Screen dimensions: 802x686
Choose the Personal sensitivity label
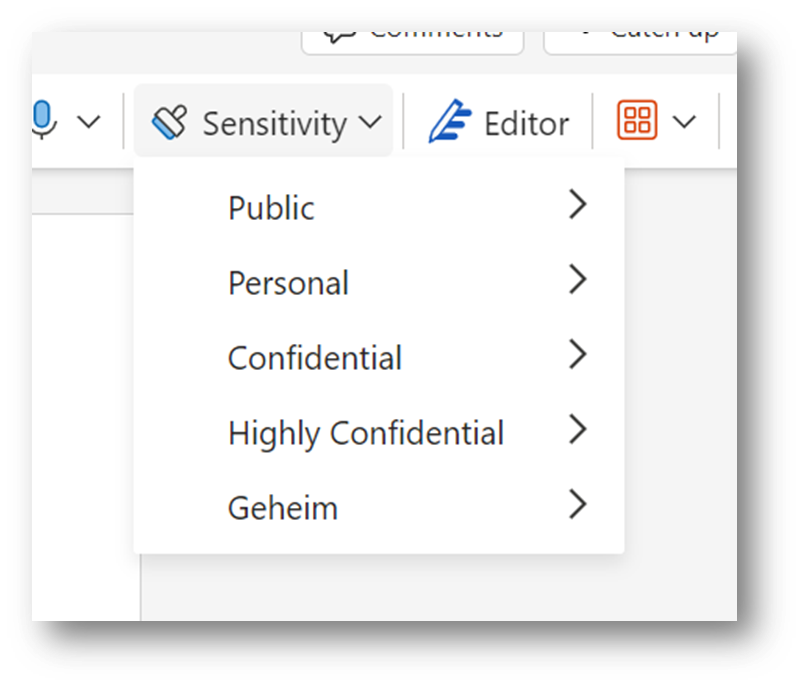click(x=288, y=283)
